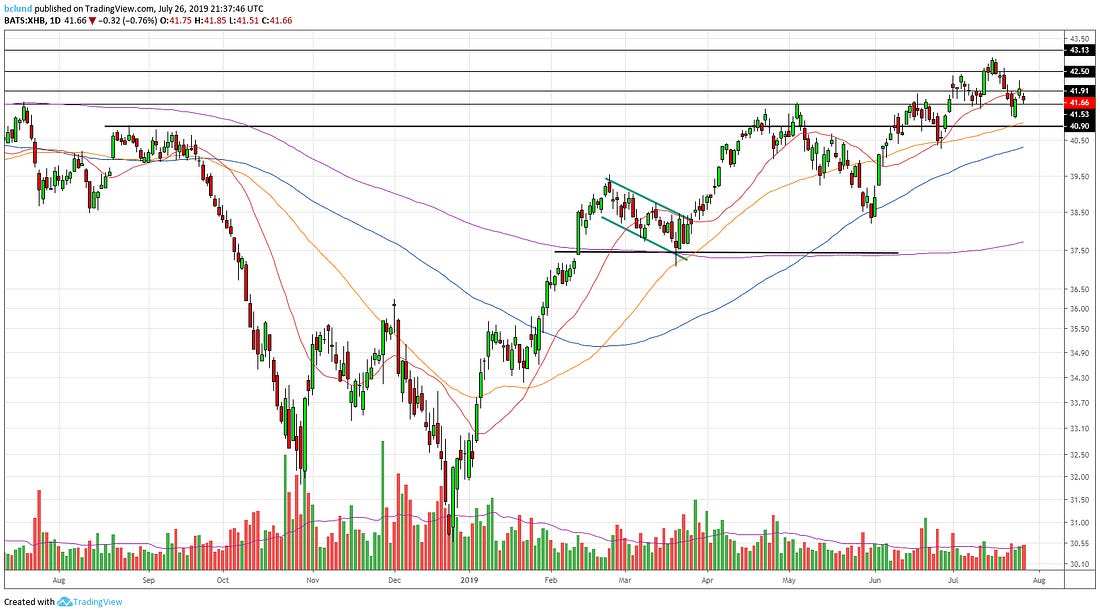Click the Apr label on time axis

(x=707, y=579)
